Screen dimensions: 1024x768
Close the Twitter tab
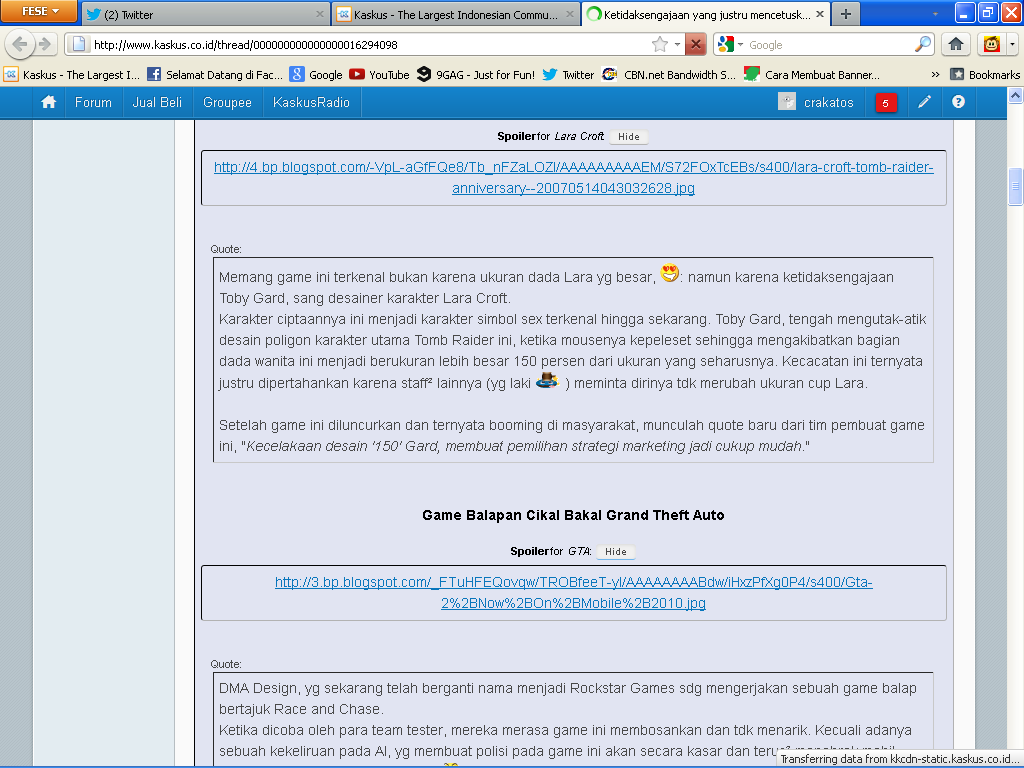[x=319, y=14]
